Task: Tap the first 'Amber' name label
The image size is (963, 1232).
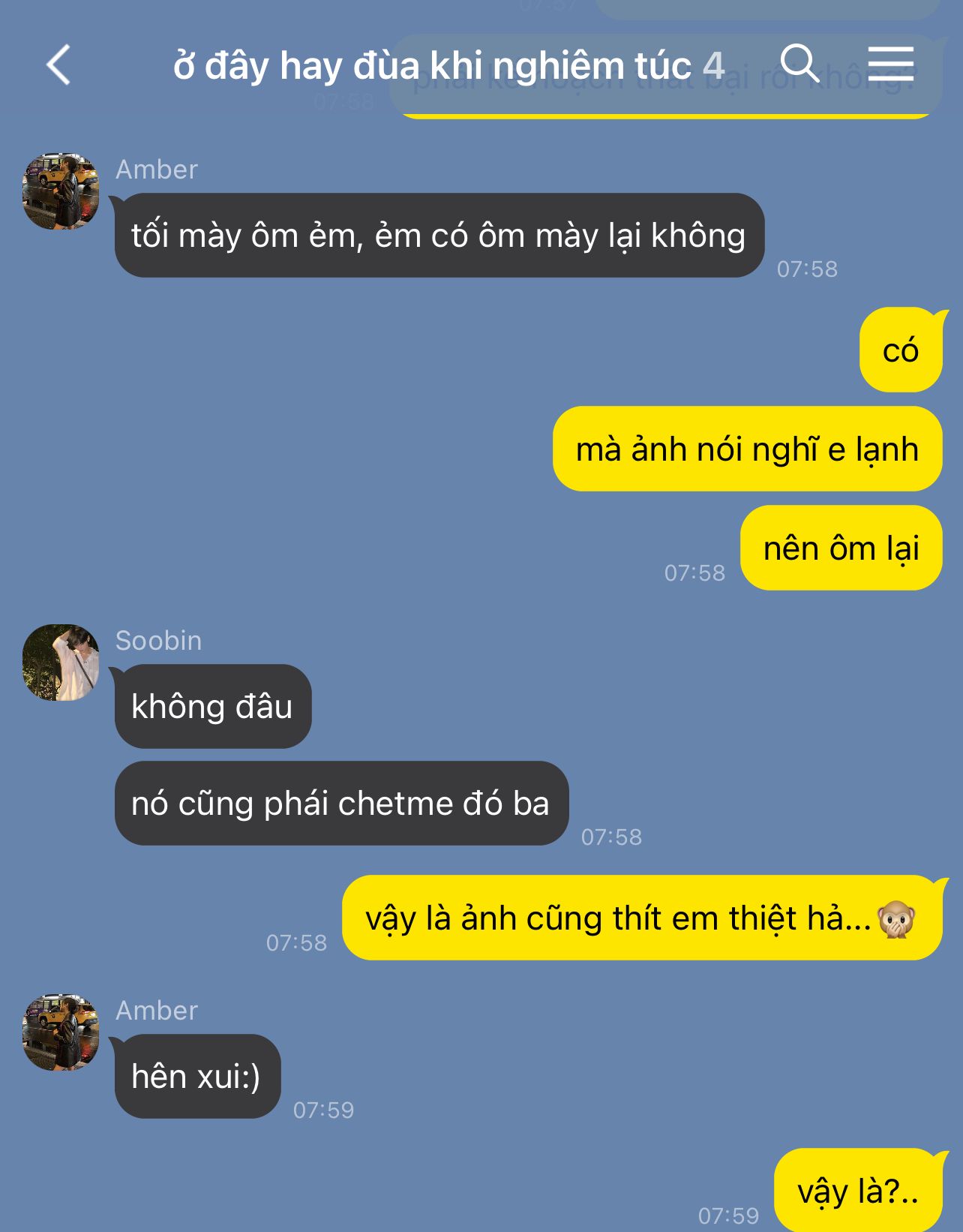Action: pyautogui.click(x=157, y=169)
